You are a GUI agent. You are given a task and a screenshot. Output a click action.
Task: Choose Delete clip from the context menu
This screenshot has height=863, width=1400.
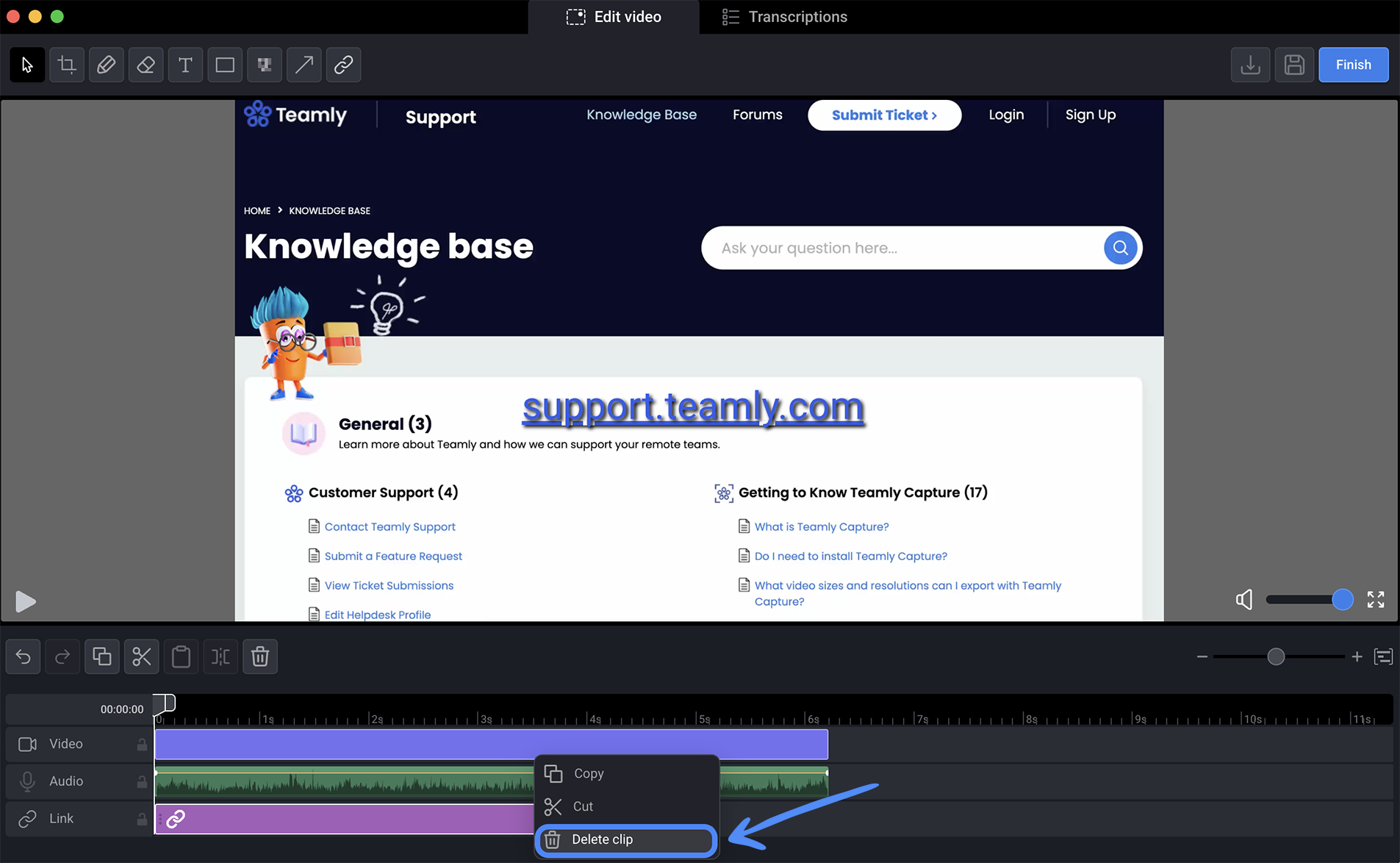[x=627, y=839]
